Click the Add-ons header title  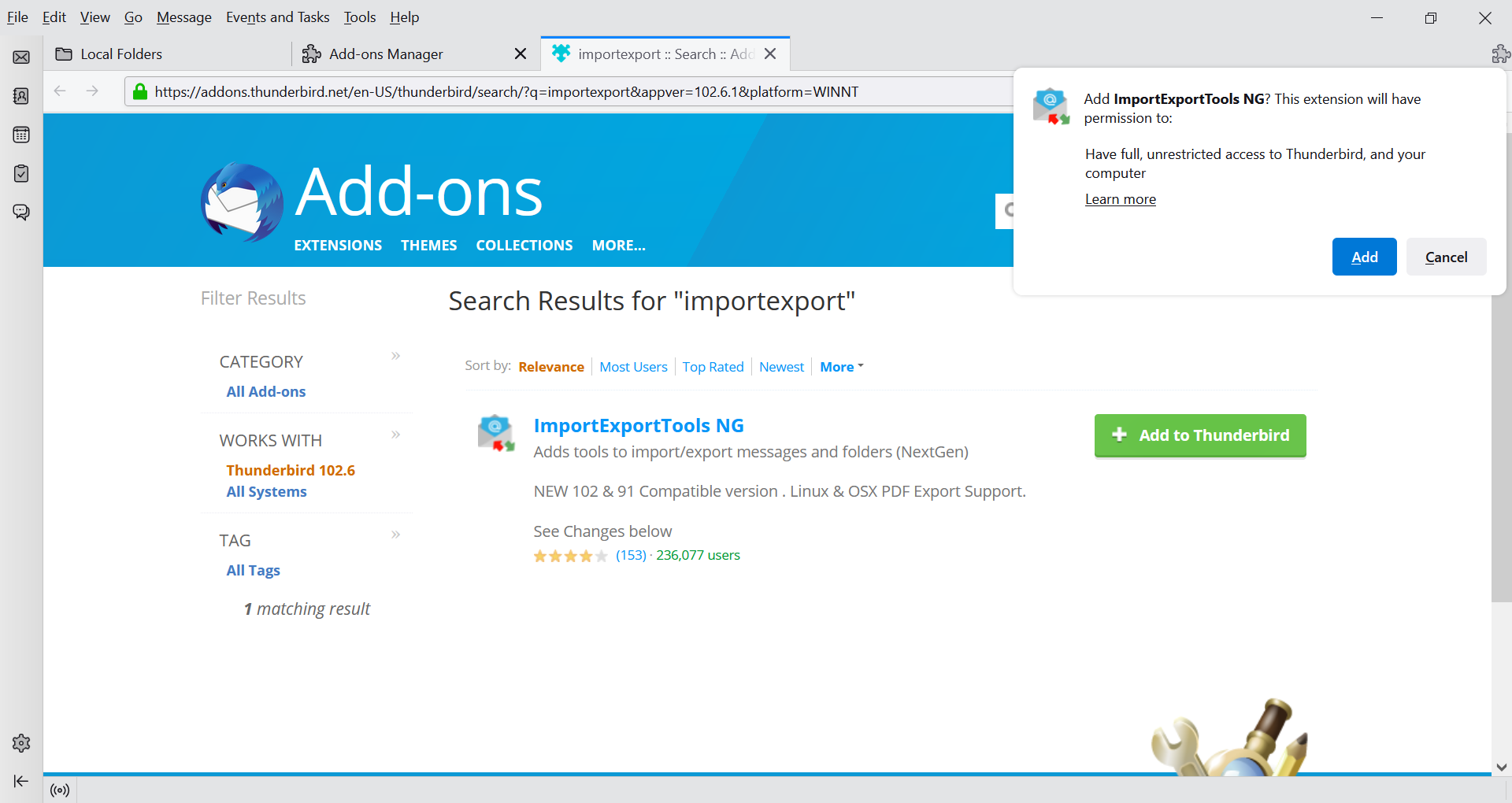pyautogui.click(x=419, y=192)
